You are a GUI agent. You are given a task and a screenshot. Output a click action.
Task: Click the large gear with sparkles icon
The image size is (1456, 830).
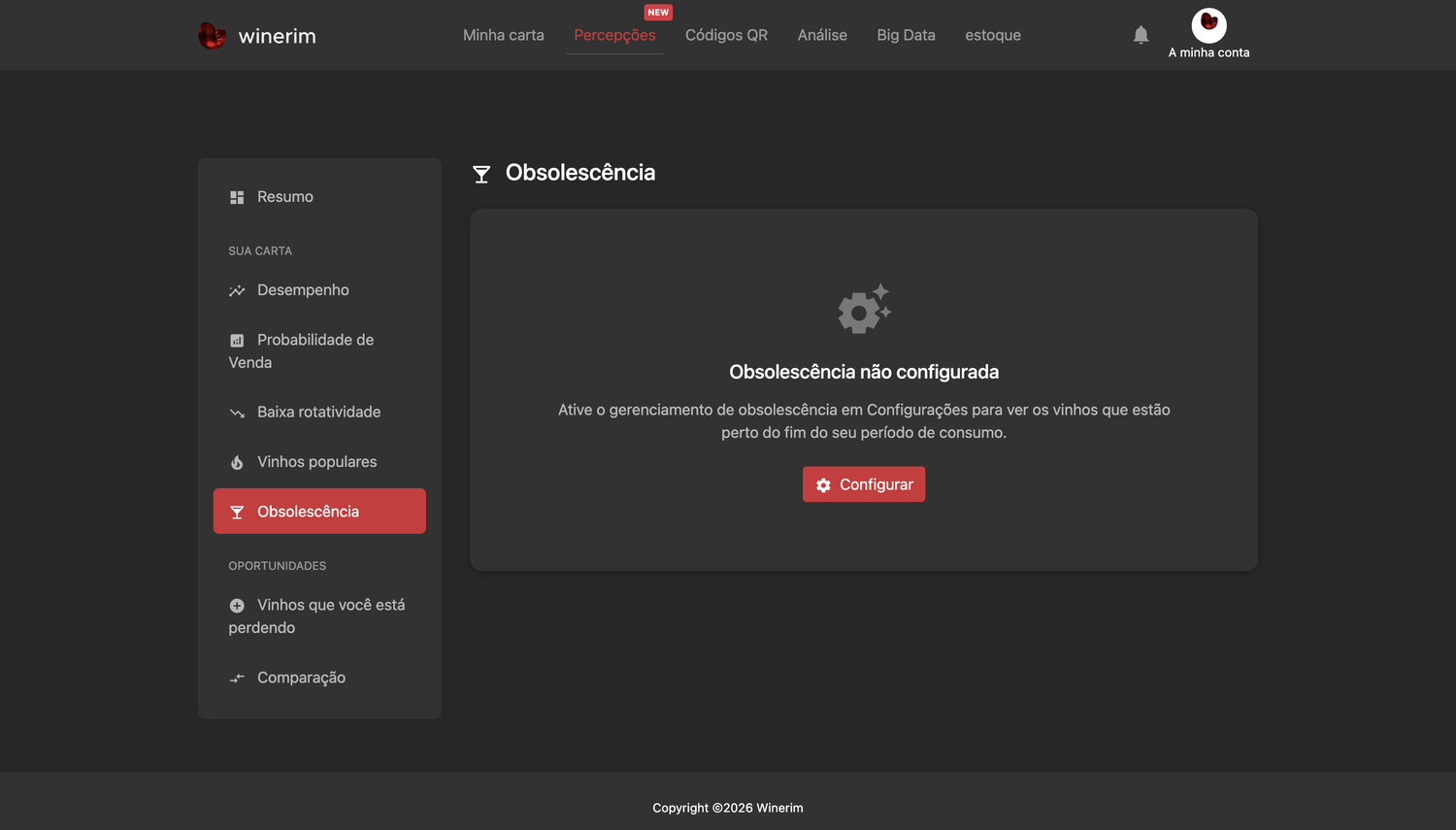pos(864,309)
